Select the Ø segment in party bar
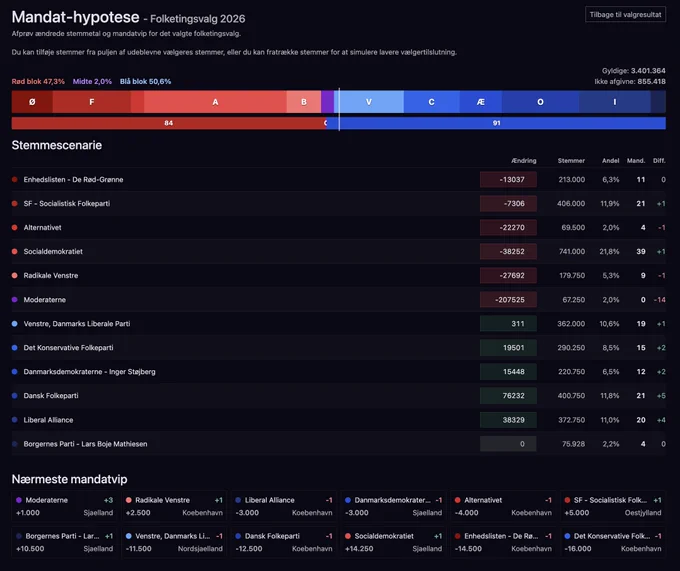Screen dimensions: 680x571 coord(32,102)
